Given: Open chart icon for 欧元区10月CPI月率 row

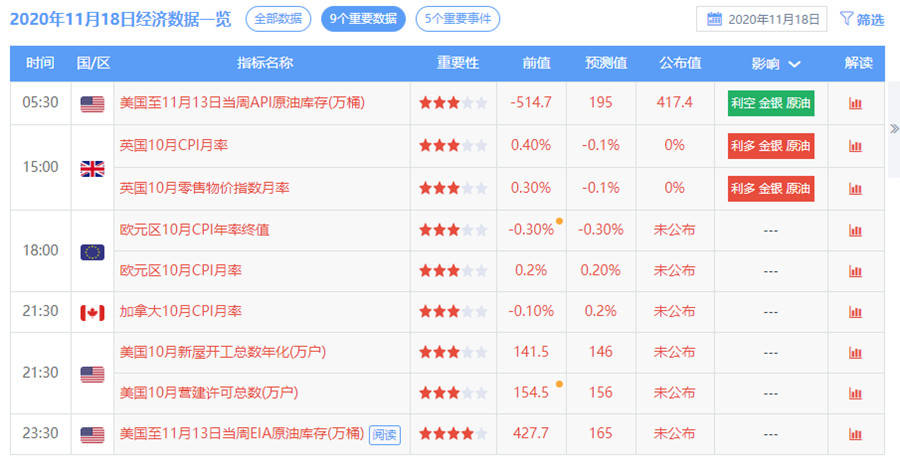Looking at the screenshot, I should click(x=855, y=271).
